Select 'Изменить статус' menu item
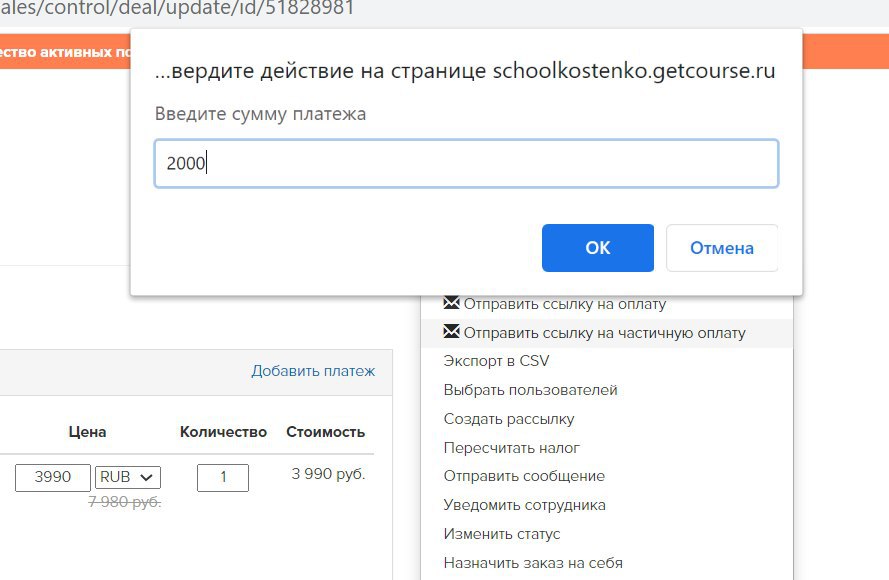 point(502,534)
